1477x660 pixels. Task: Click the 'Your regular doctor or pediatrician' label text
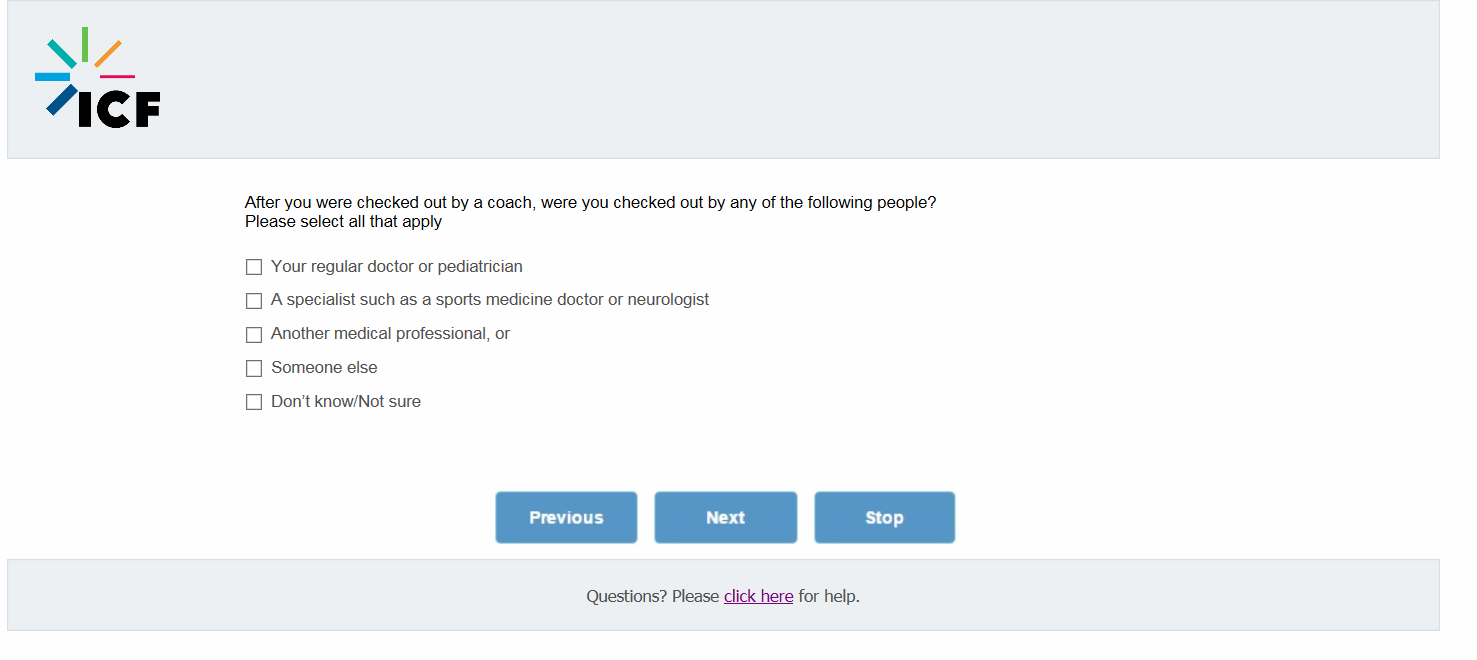pos(396,267)
